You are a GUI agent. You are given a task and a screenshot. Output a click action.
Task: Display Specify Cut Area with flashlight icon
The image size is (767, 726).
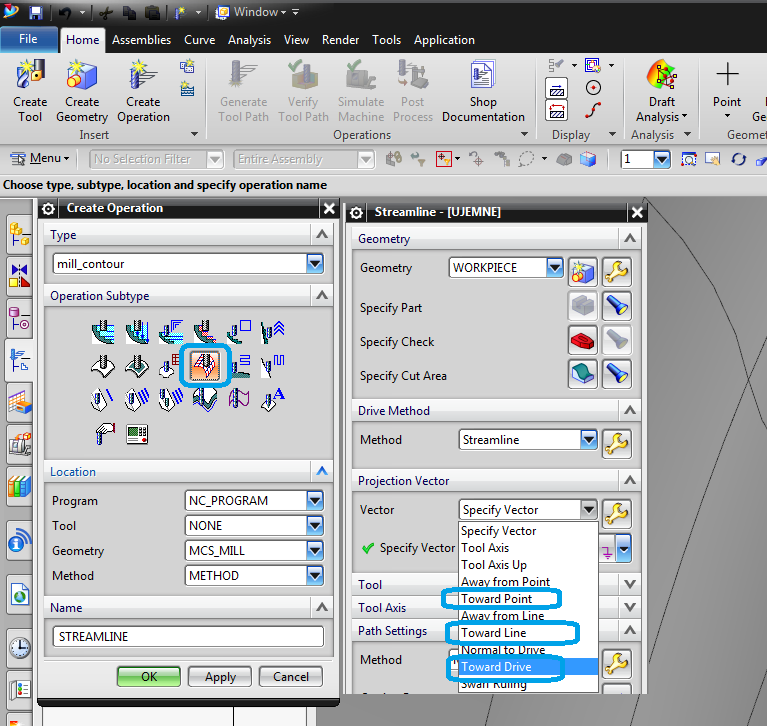(x=616, y=374)
